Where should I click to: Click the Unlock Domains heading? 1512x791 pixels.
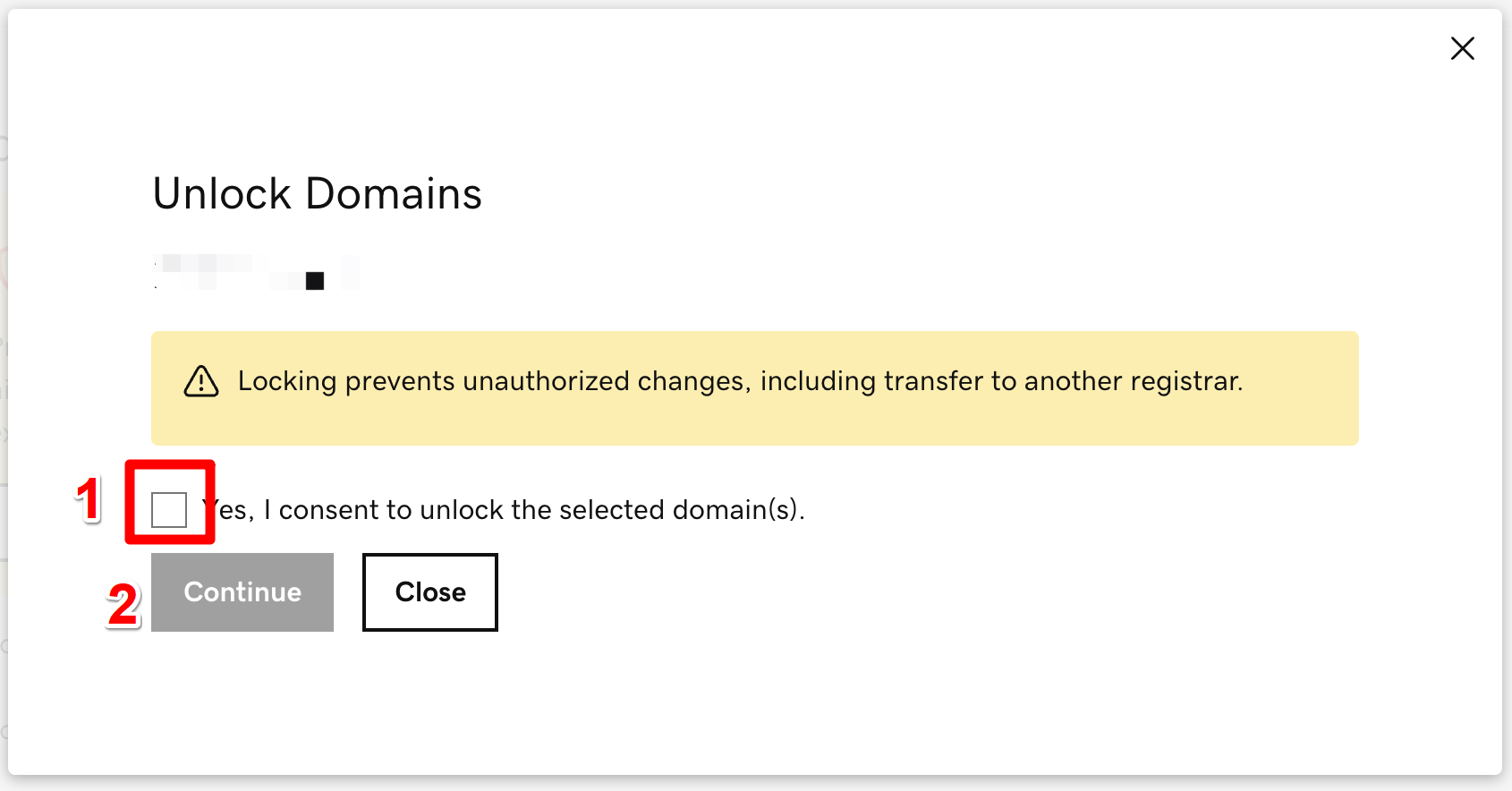(318, 194)
